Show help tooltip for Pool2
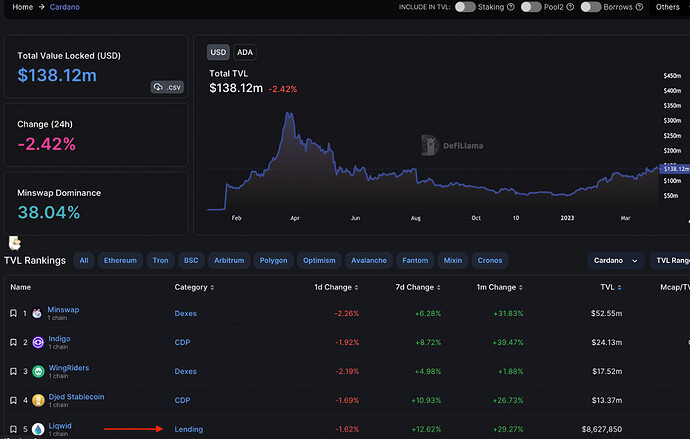 (570, 7)
